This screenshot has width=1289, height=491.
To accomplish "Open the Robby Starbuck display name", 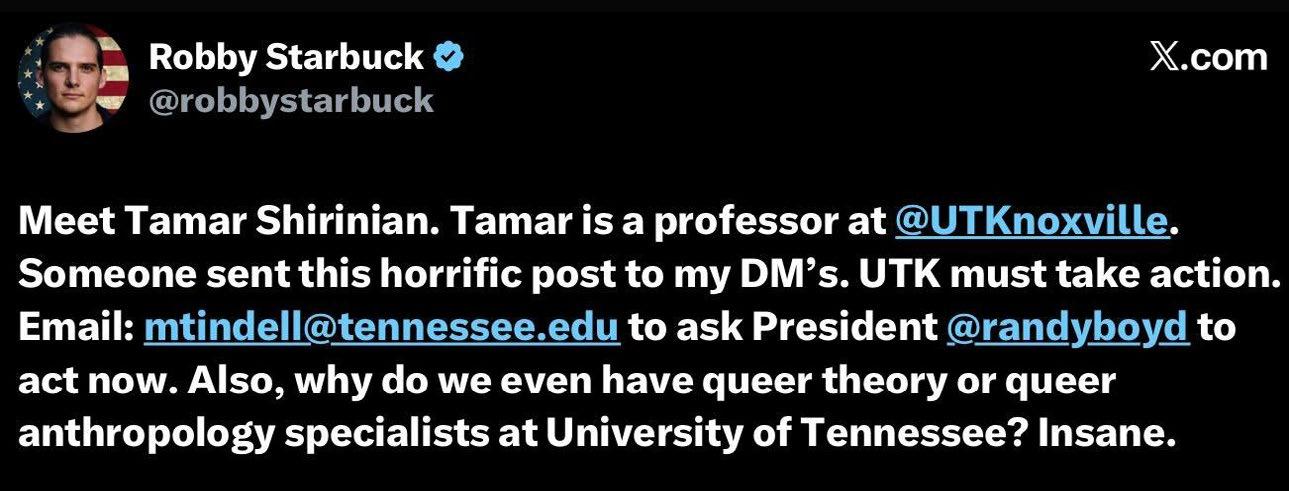I will tap(286, 58).
